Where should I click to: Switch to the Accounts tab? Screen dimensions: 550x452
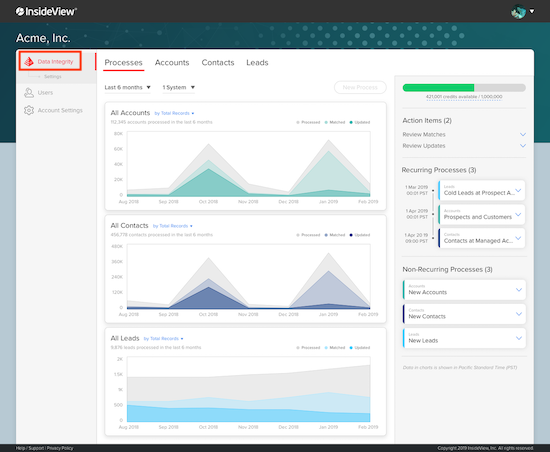[172, 62]
